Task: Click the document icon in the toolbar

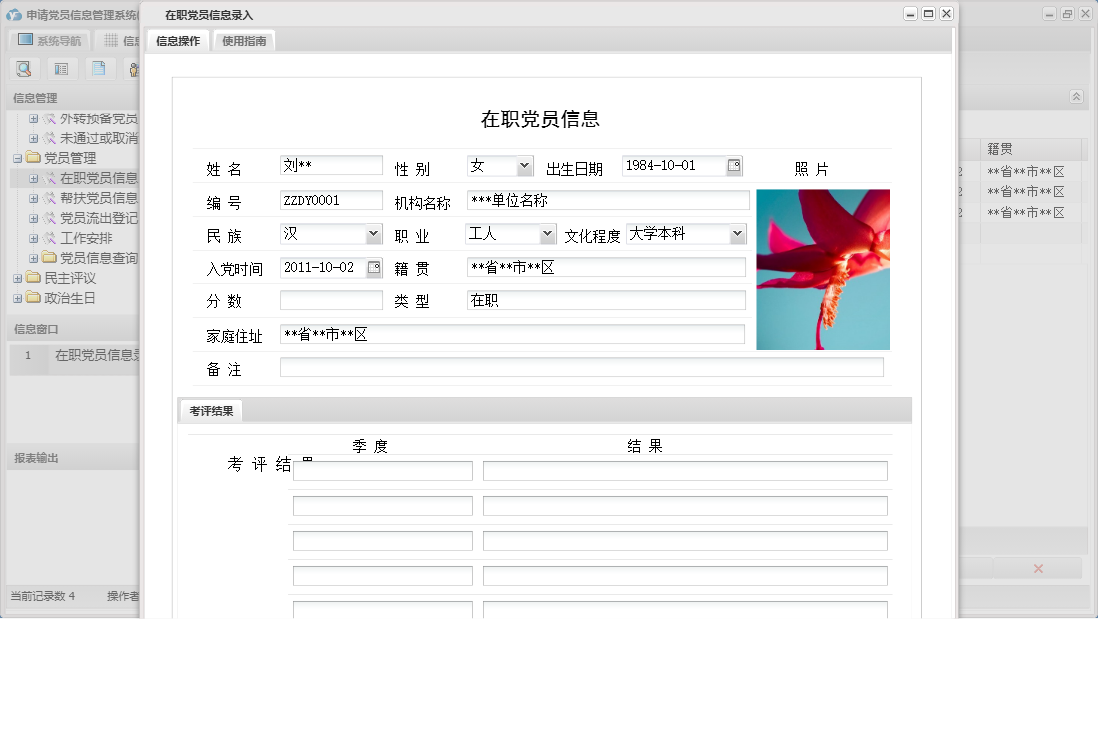Action: [x=97, y=68]
